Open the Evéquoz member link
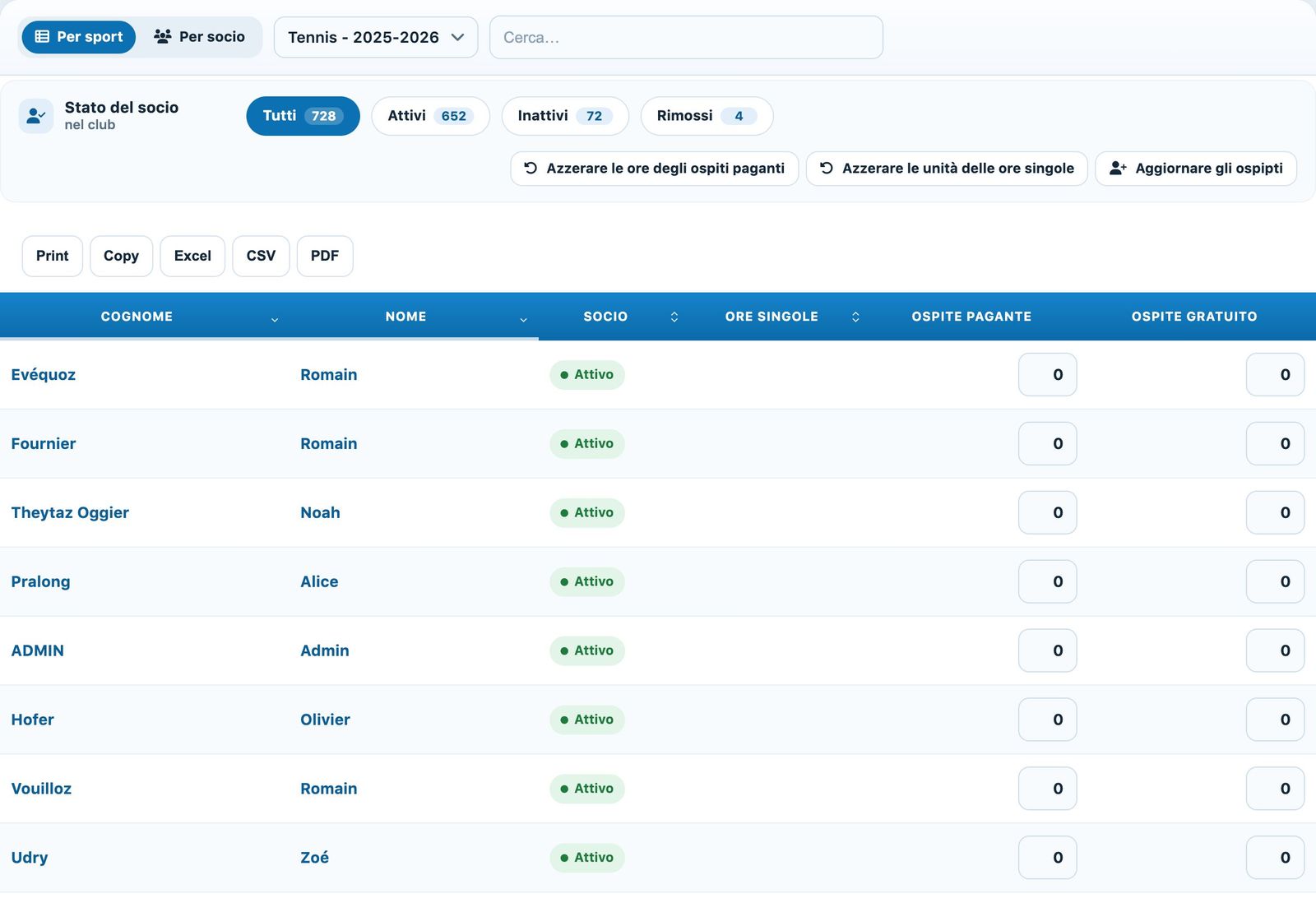Image resolution: width=1316 pixels, height=898 pixels. coord(44,374)
